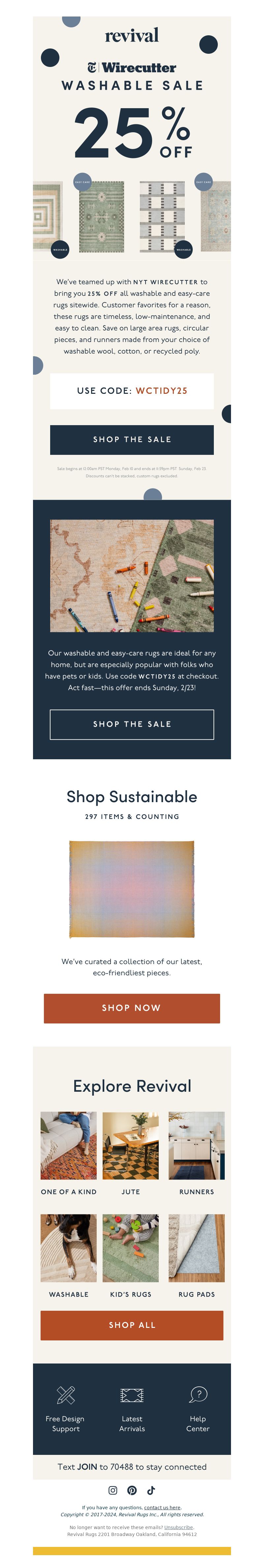Image resolution: width=264 pixels, height=1568 pixels.
Task: Click the Latest Arrivals rug icon
Action: click(132, 1395)
